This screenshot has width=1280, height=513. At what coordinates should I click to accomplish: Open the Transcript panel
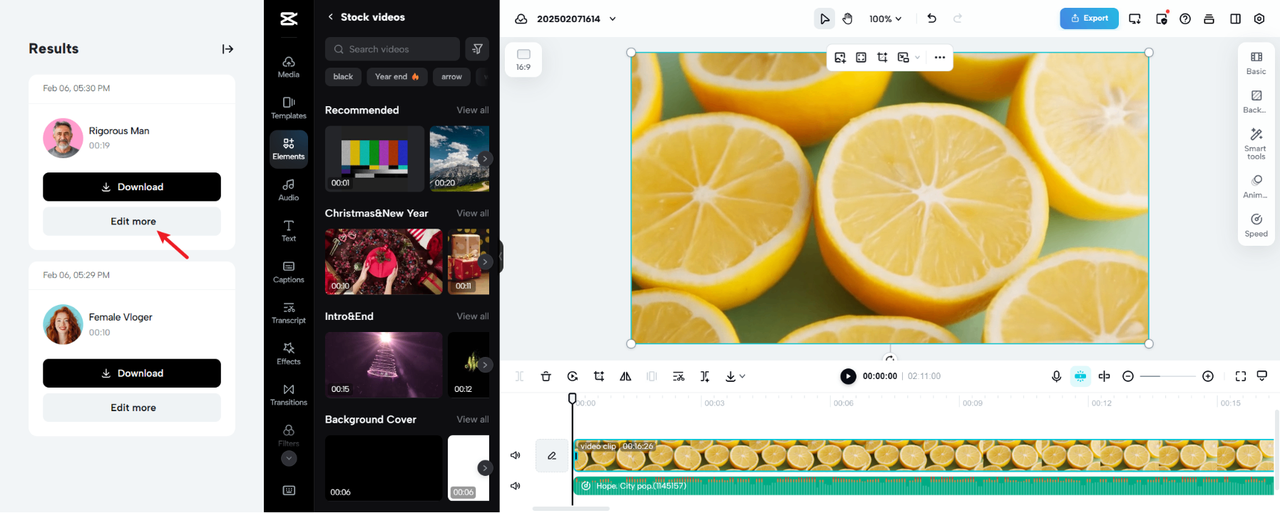[x=288, y=313]
